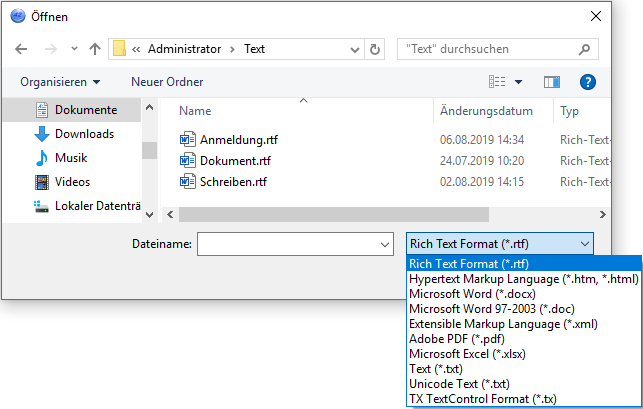Select Musik in the navigation pane
Image resolution: width=643 pixels, height=409 pixels.
point(71,158)
